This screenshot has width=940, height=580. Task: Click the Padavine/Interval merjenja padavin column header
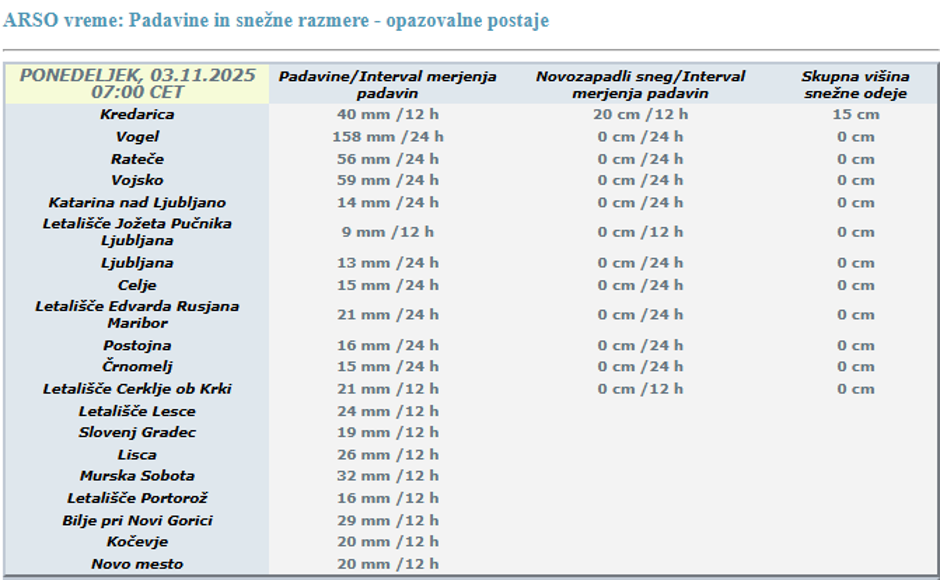387,85
